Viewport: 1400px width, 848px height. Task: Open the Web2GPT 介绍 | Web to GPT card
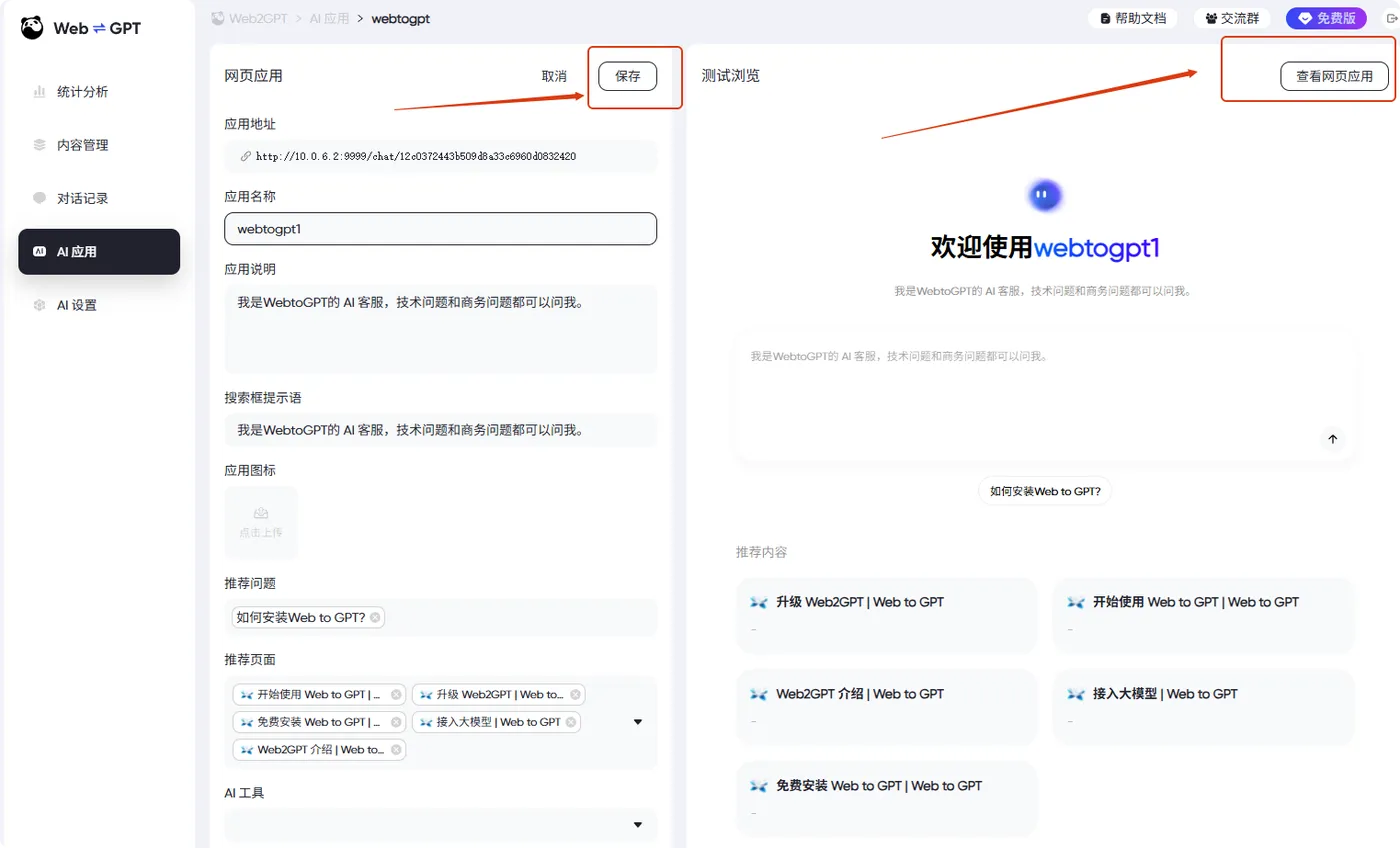(887, 707)
